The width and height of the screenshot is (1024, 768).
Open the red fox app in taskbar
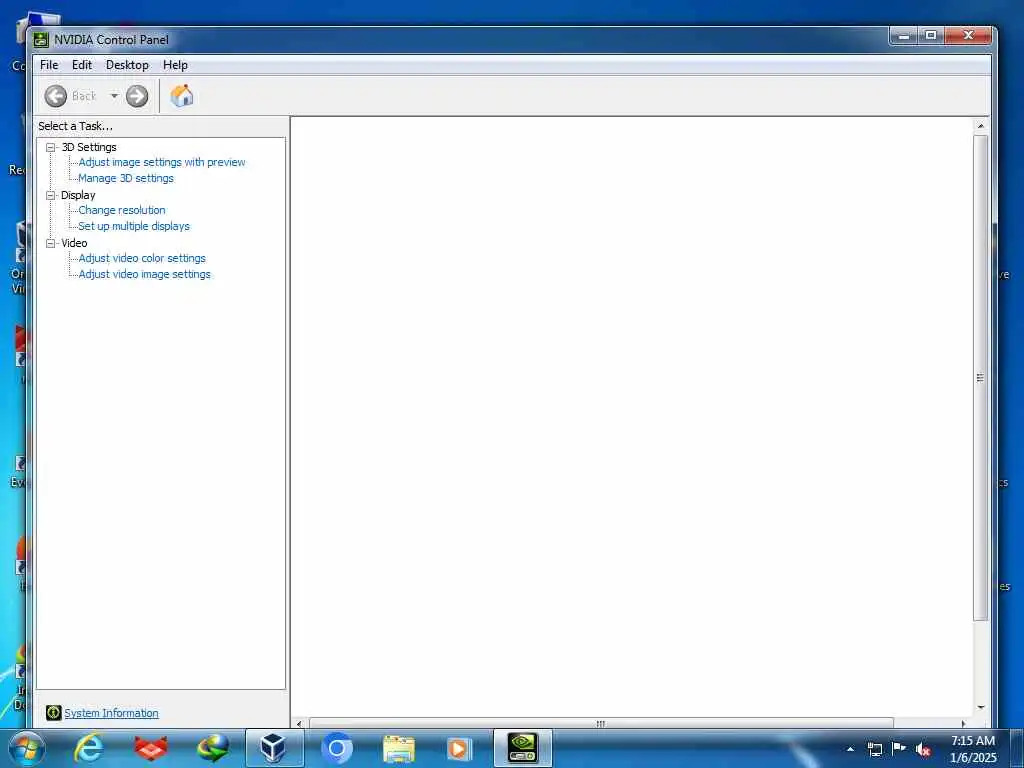tap(151, 748)
